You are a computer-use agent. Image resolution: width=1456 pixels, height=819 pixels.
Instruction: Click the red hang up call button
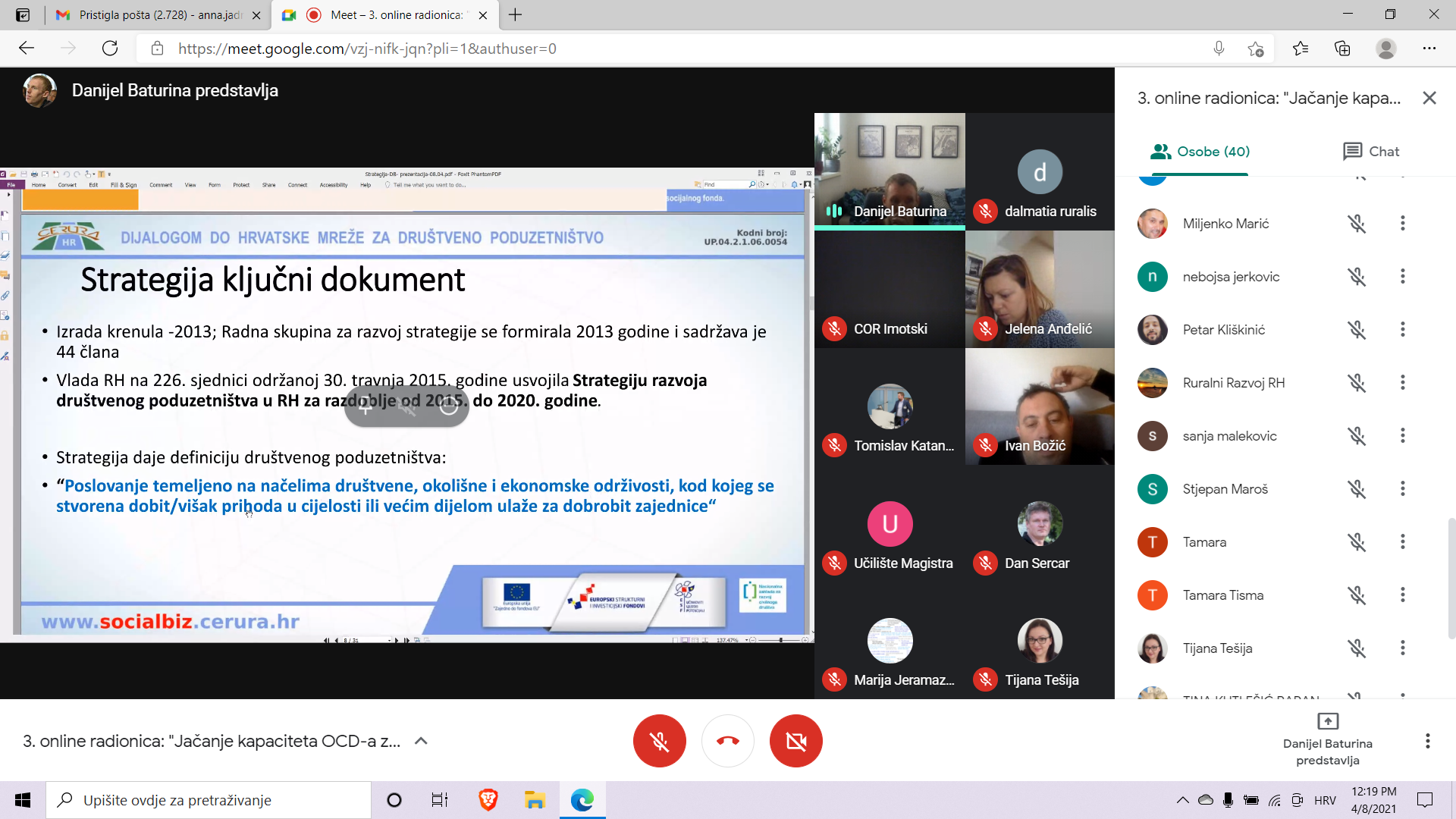coord(727,741)
